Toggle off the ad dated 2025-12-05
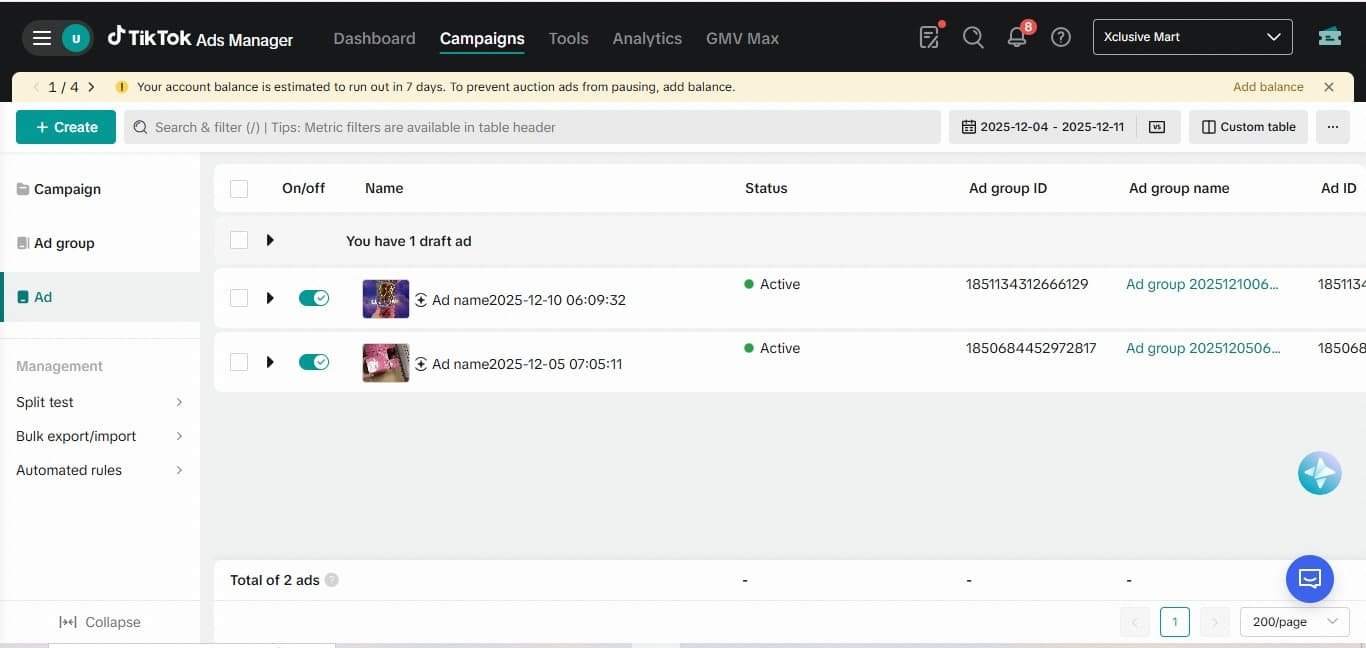The height and width of the screenshot is (648, 1366). 314,362
